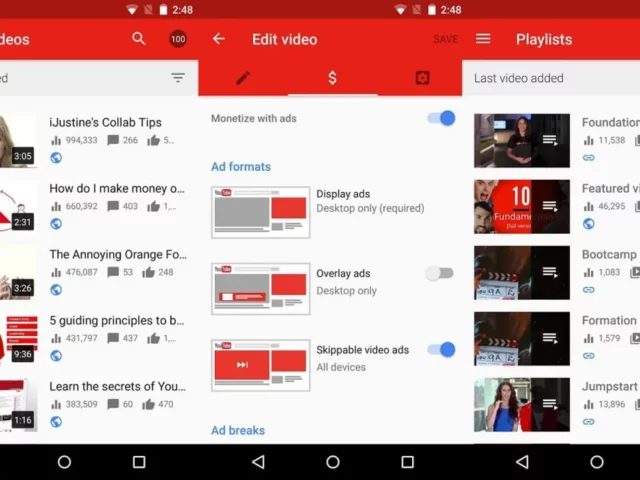This screenshot has width=640, height=480.
Task: Open search in the Videos screen
Action: [x=139, y=39]
